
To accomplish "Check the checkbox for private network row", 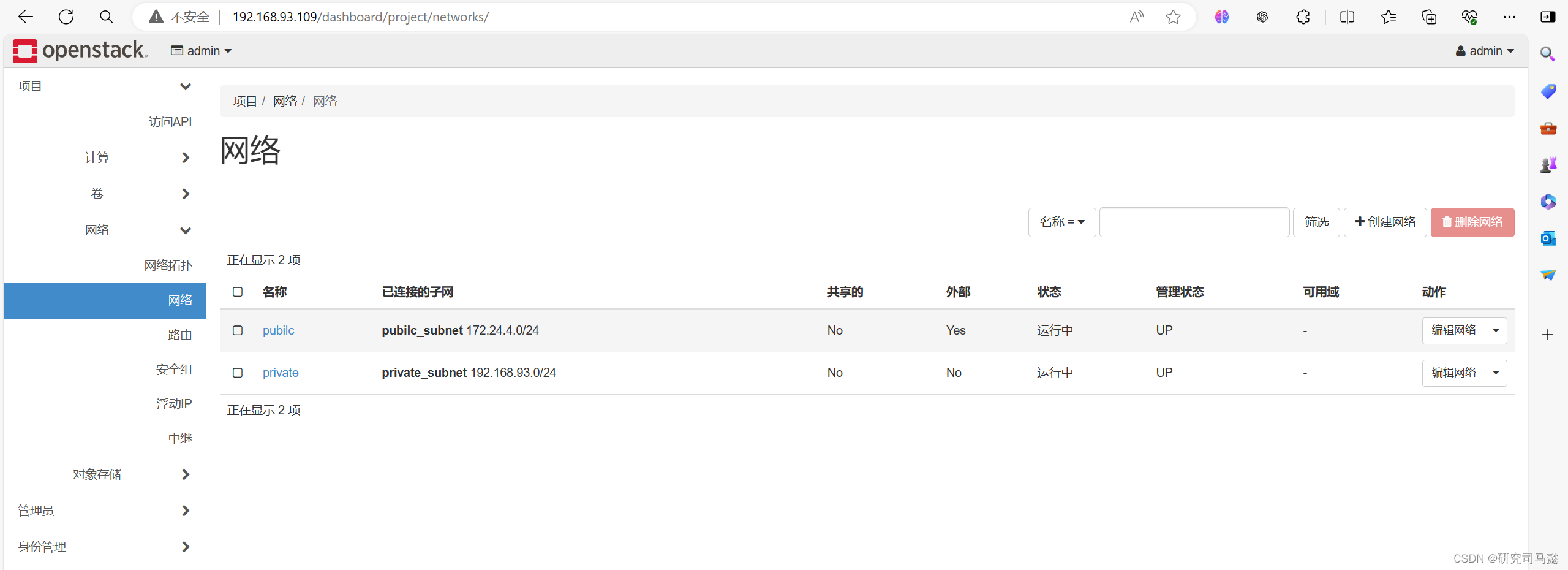I will point(238,373).
